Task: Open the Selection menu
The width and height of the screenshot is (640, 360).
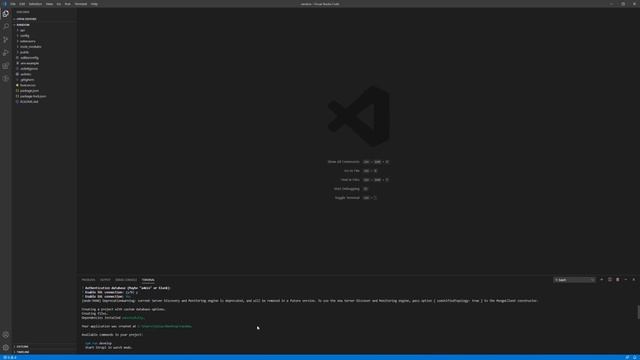Action: (x=36, y=4)
